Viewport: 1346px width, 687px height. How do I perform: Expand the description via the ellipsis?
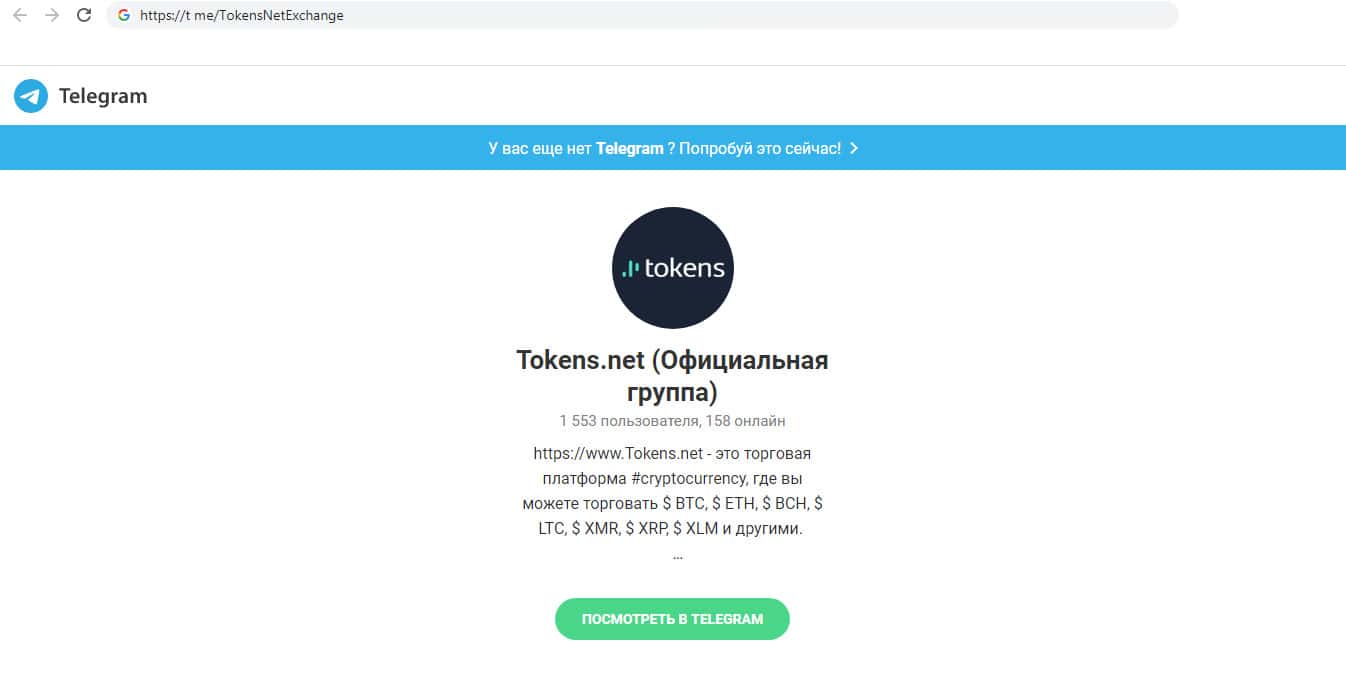[677, 554]
